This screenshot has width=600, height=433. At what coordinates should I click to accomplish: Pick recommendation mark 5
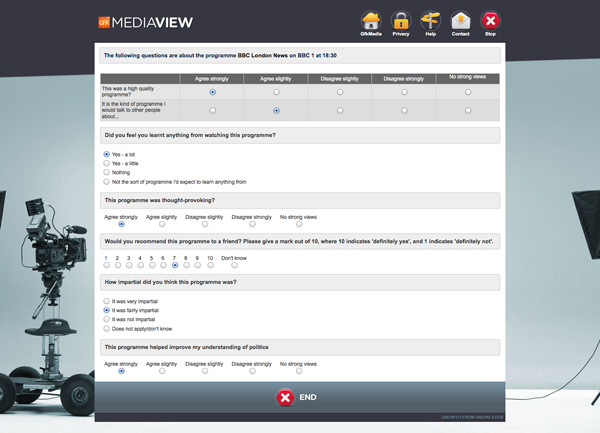(x=152, y=265)
